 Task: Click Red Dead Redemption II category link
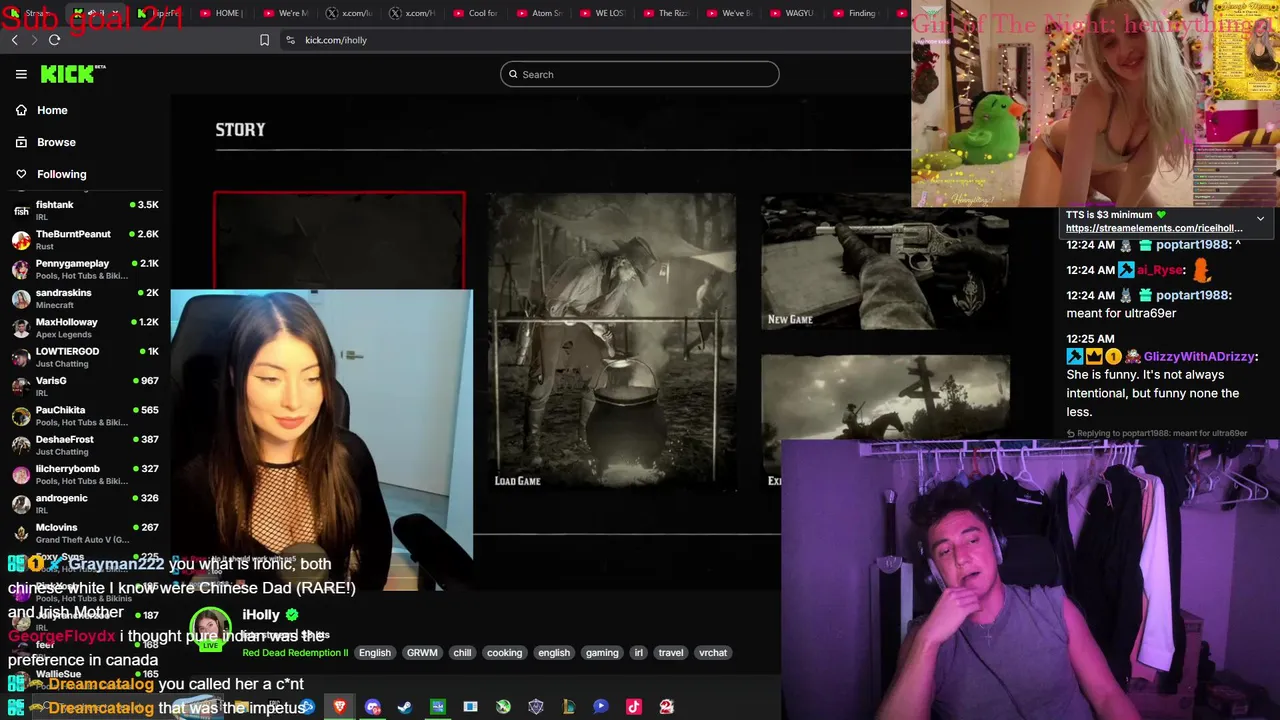point(295,653)
